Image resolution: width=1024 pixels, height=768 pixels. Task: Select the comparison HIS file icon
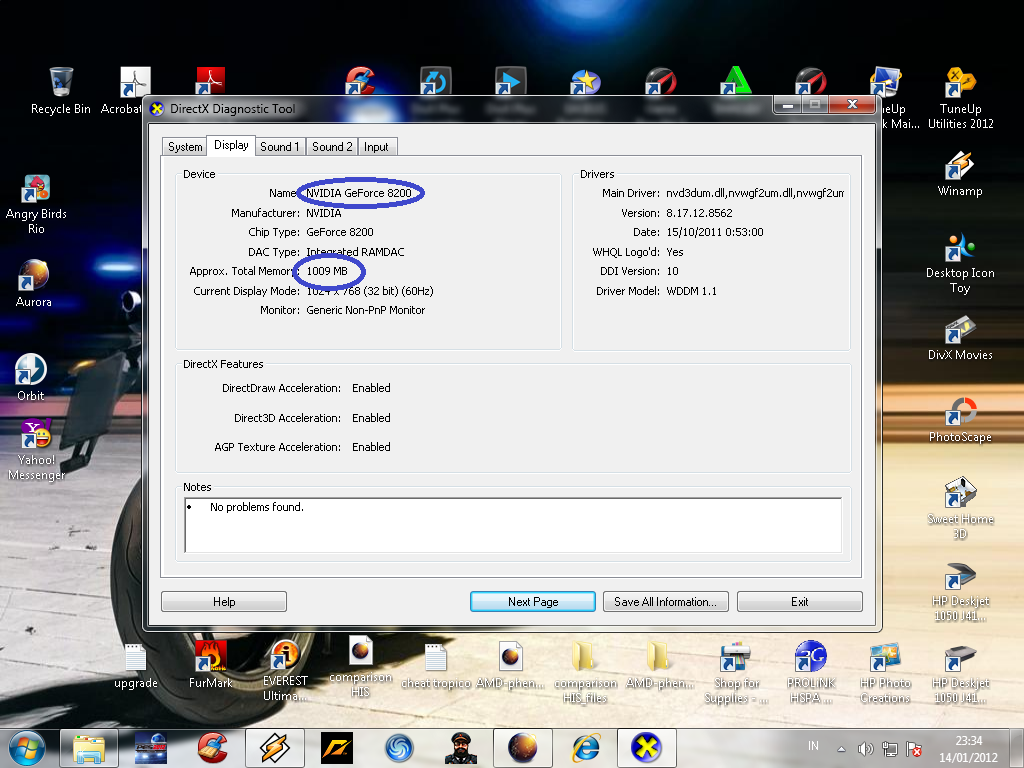click(360, 667)
